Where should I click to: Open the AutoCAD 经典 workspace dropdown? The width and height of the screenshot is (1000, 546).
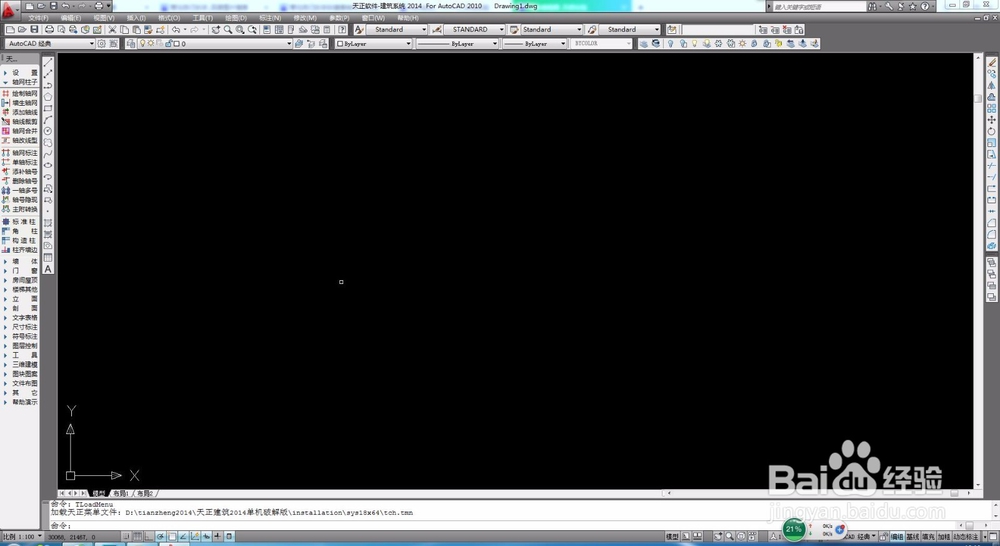point(50,44)
